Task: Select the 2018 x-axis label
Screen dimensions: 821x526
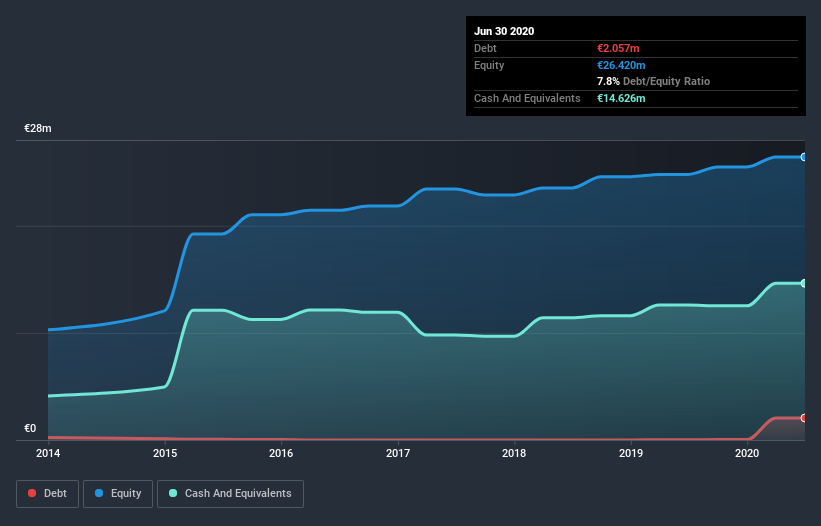Action: (514, 453)
